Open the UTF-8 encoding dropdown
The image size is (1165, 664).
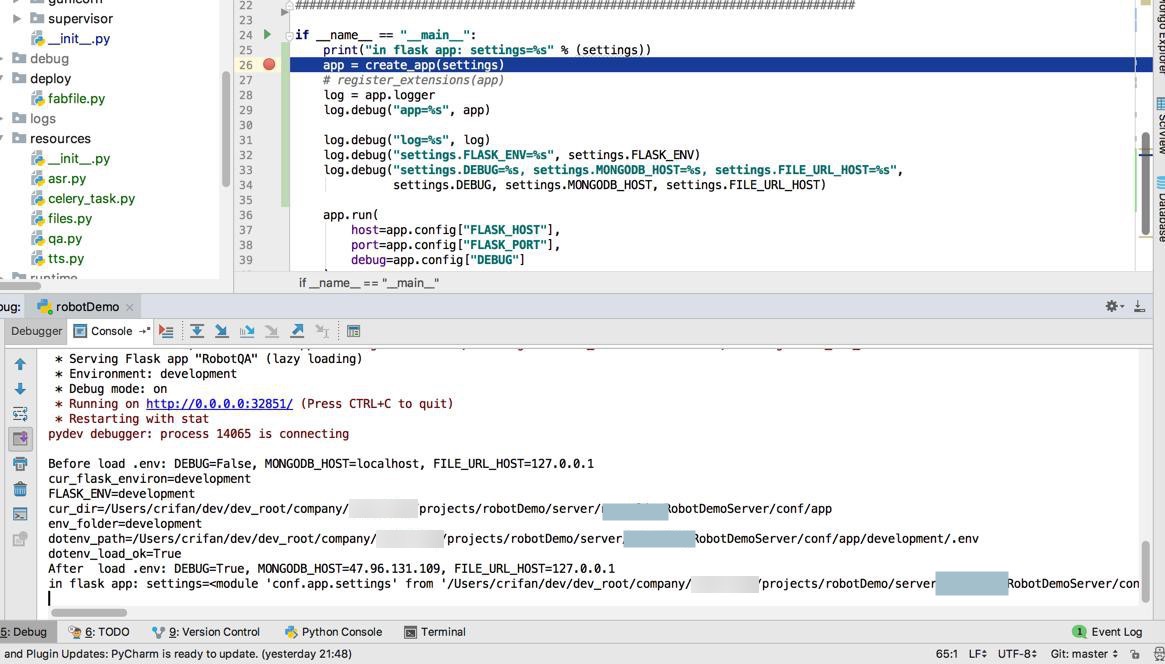1017,654
